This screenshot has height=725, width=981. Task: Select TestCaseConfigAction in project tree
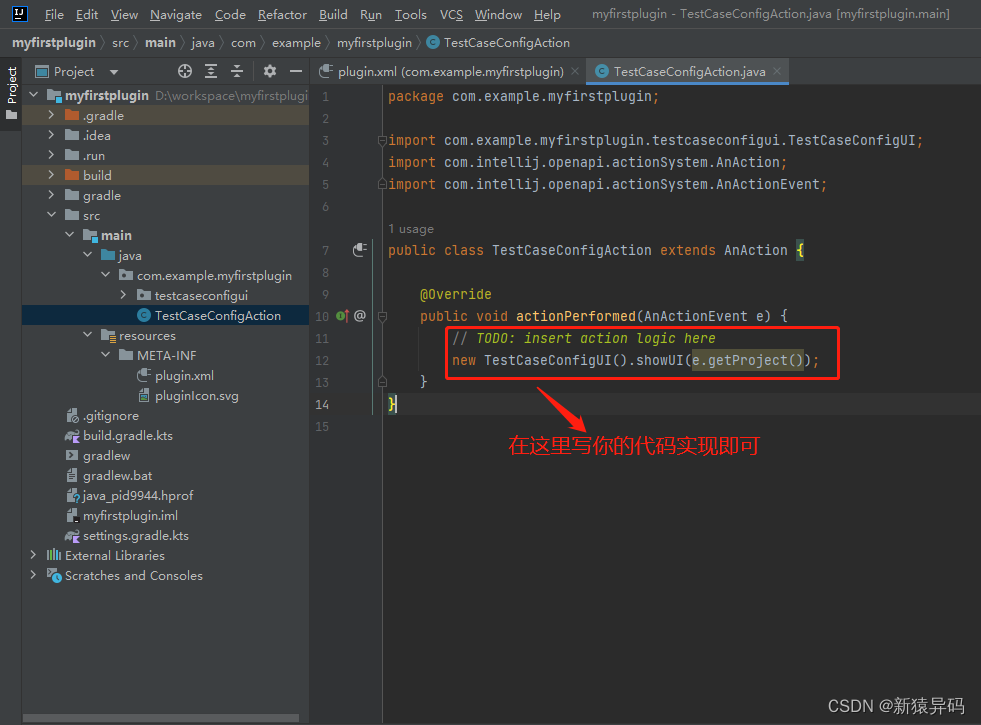point(165,315)
